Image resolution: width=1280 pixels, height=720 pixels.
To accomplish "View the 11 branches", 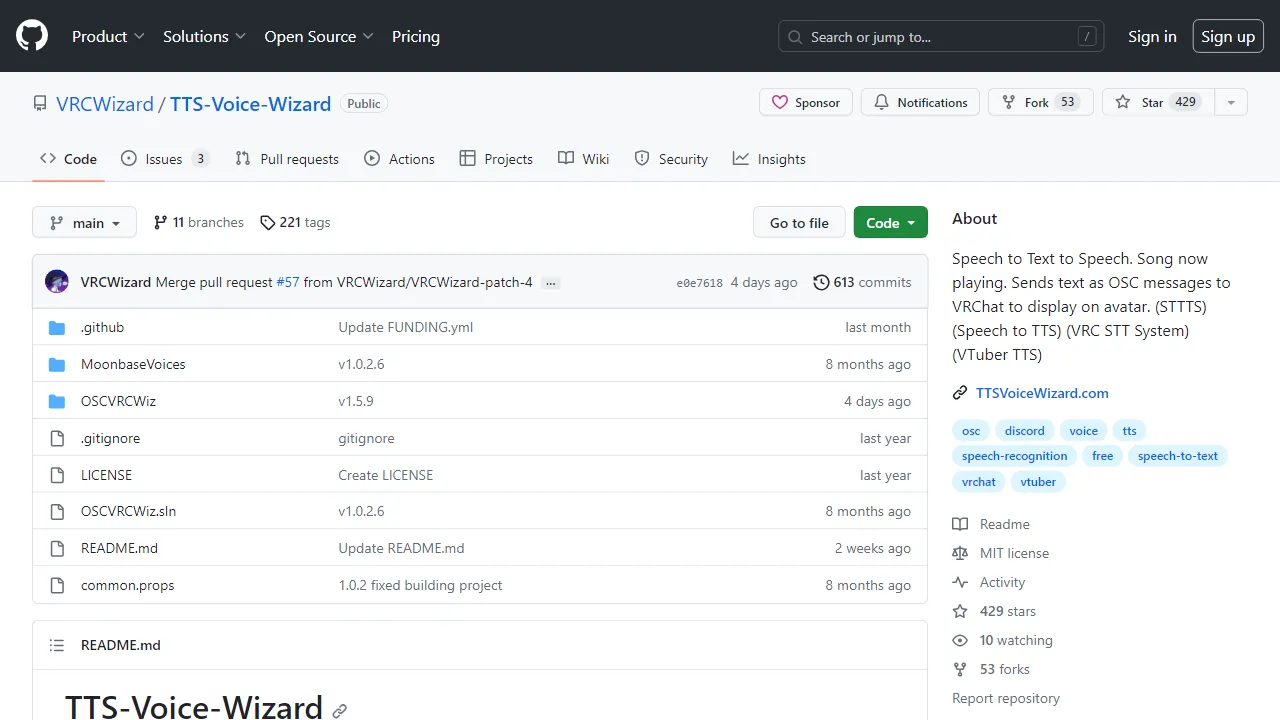I will pyautogui.click(x=198, y=223).
